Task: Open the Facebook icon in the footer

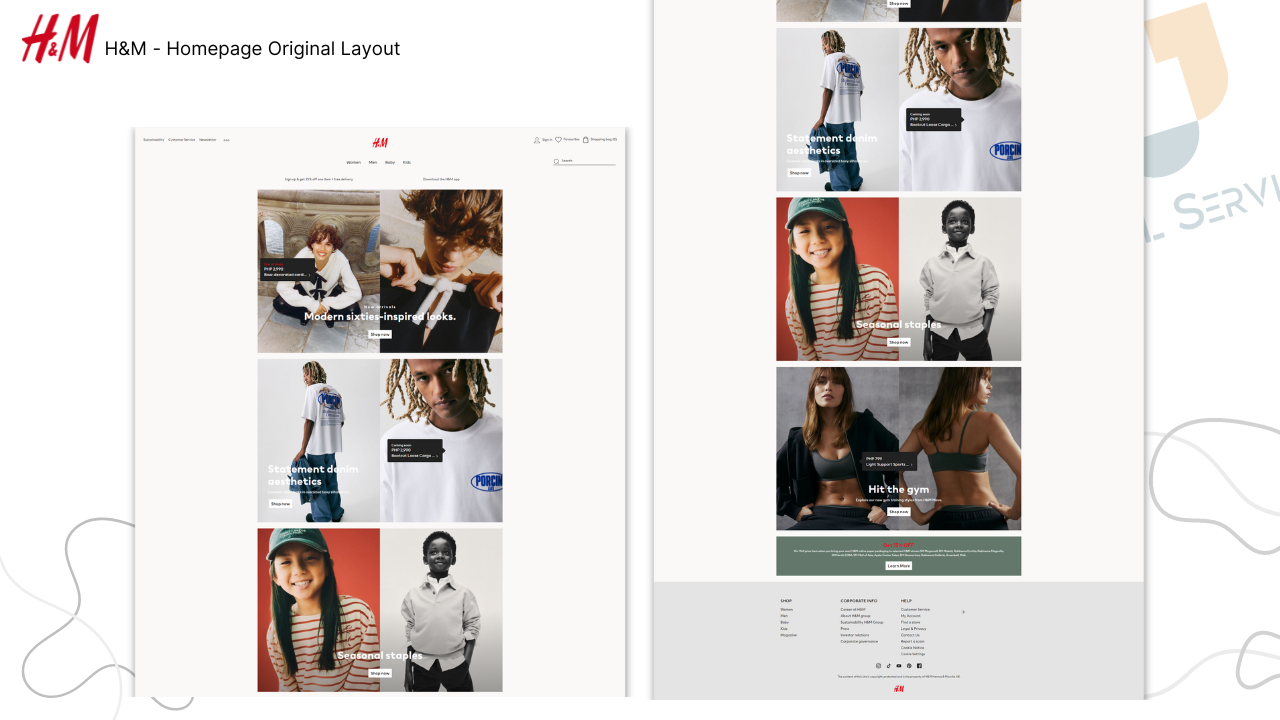Action: (919, 666)
